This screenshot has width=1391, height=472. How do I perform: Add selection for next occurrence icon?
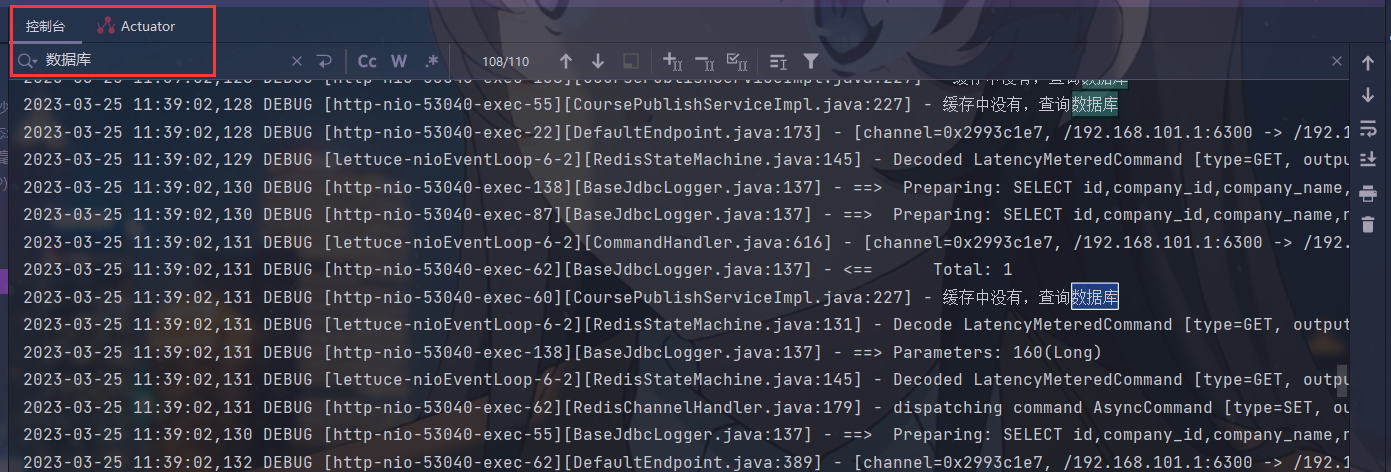(672, 61)
